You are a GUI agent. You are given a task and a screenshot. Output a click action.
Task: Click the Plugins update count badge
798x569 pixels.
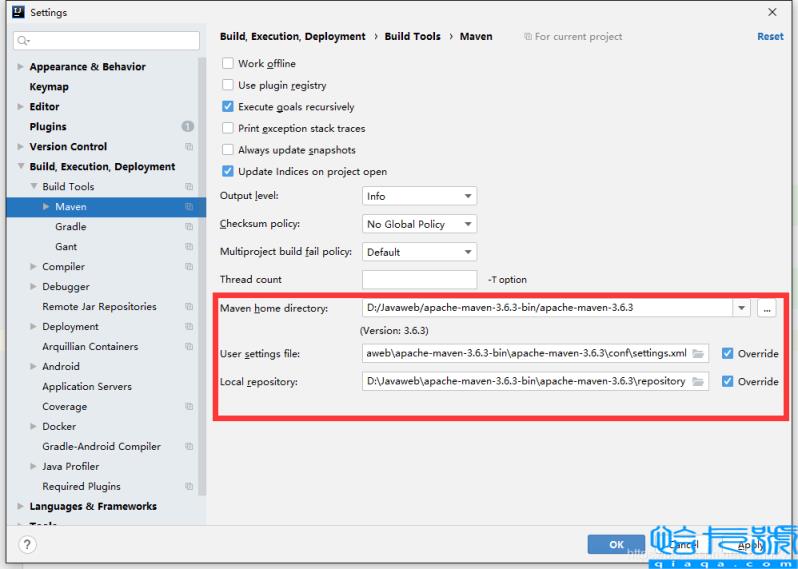[188, 127]
